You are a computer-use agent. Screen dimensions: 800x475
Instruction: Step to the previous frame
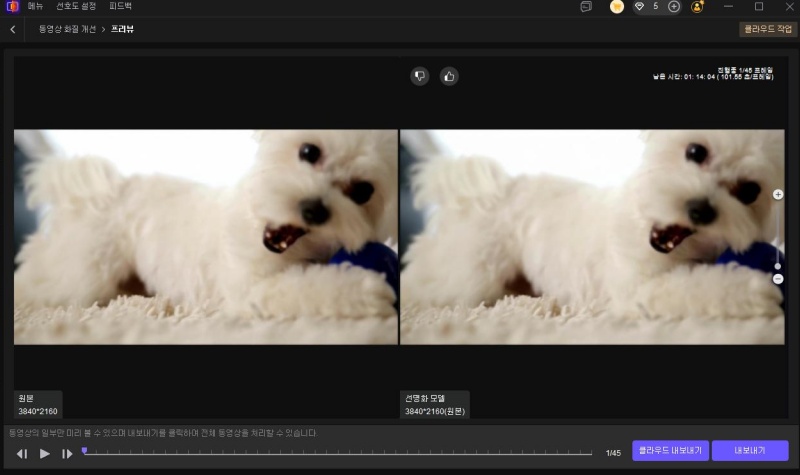tap(22, 454)
